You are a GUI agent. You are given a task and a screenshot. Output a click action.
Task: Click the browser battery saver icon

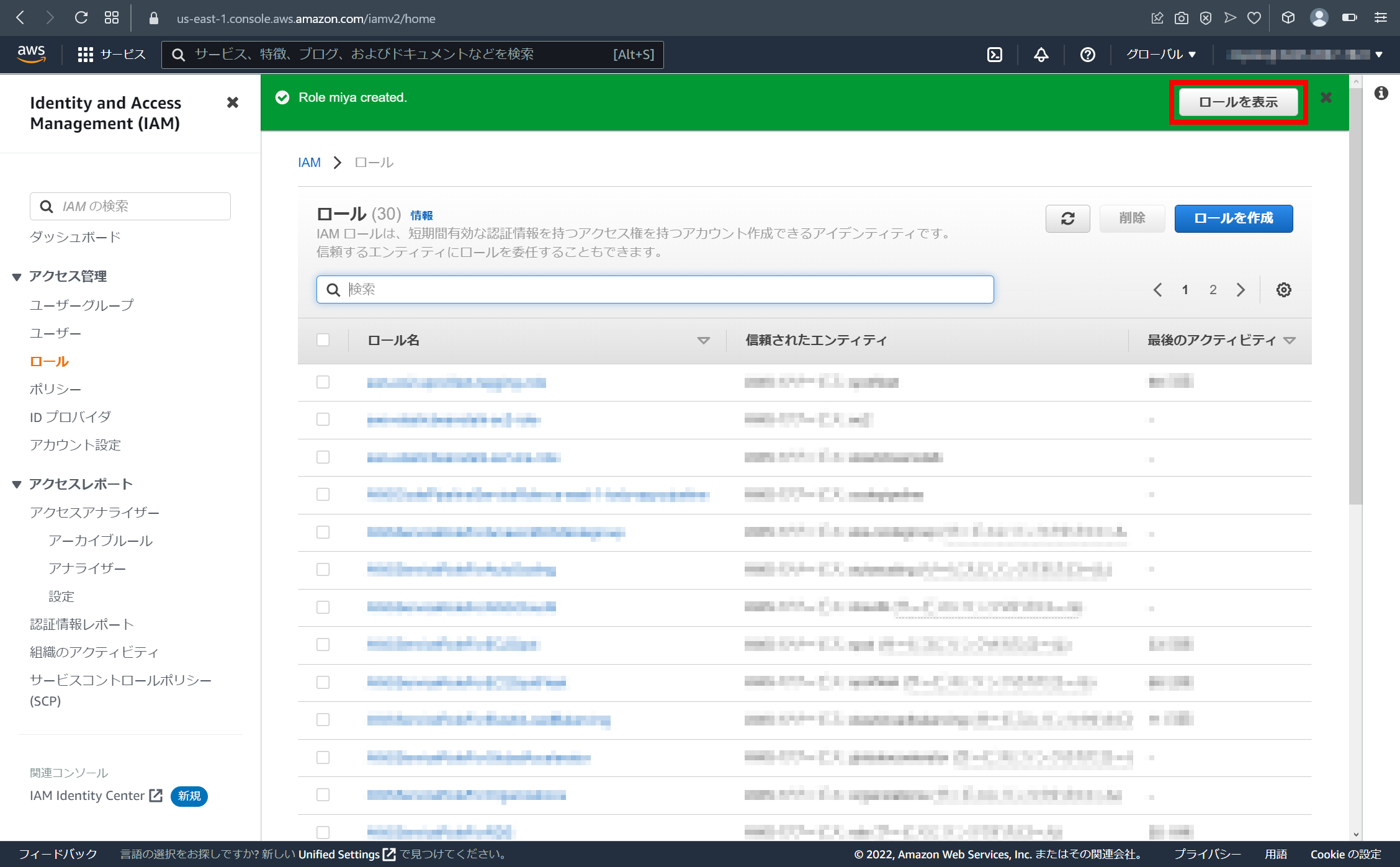pyautogui.click(x=1349, y=18)
